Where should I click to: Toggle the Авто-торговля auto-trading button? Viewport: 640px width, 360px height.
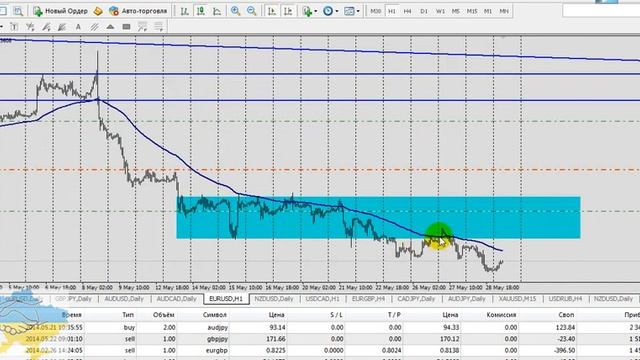[x=138, y=11]
